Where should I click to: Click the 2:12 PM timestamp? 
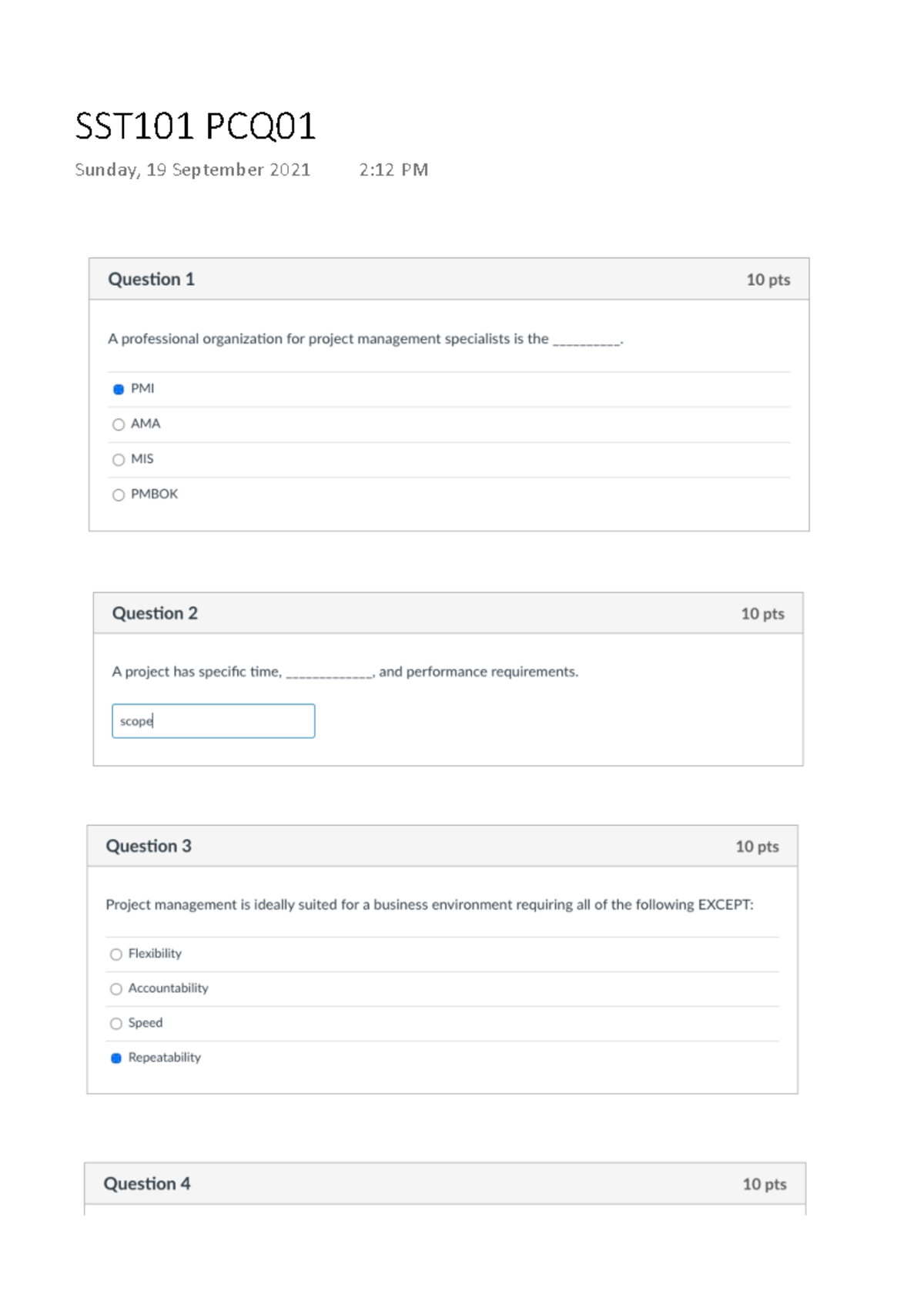[393, 170]
